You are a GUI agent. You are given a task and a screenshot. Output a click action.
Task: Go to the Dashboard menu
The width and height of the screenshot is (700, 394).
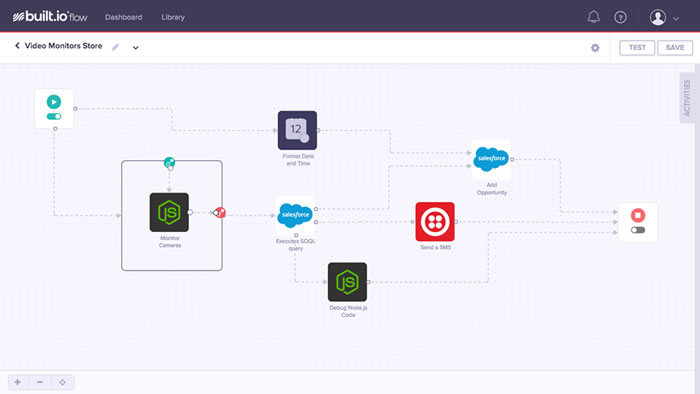pyautogui.click(x=124, y=17)
